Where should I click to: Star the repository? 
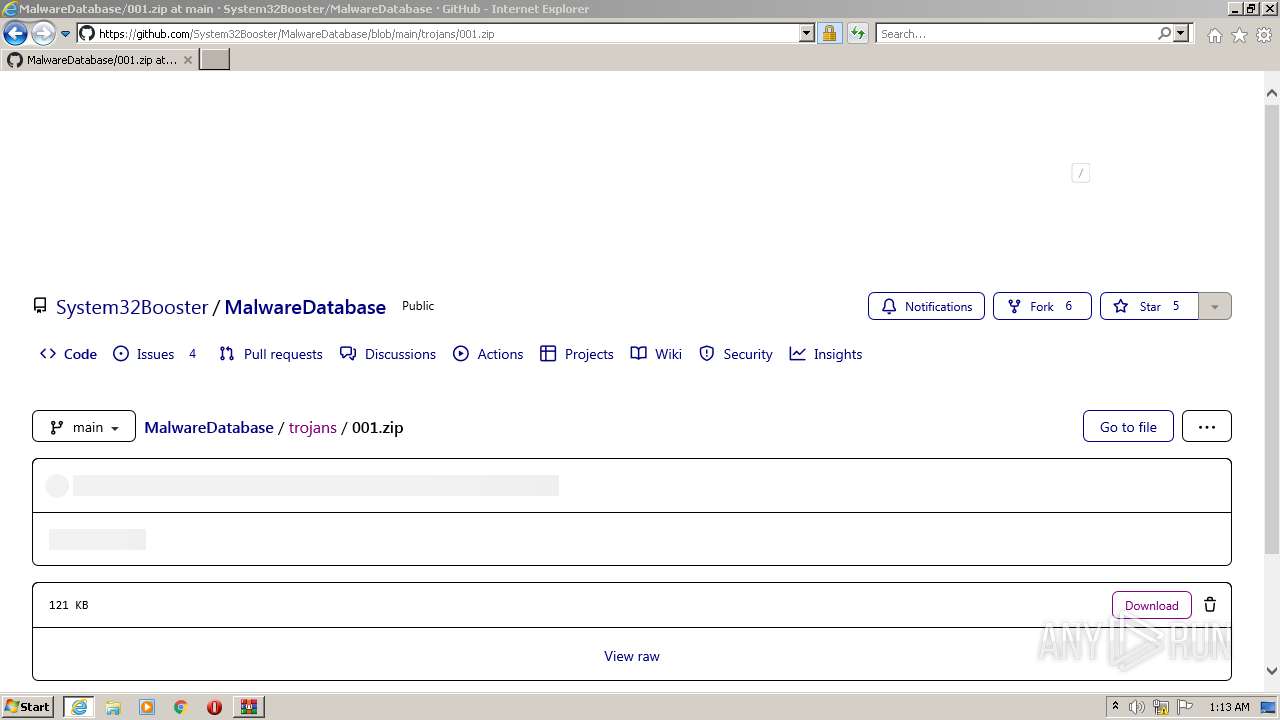(x=1148, y=306)
